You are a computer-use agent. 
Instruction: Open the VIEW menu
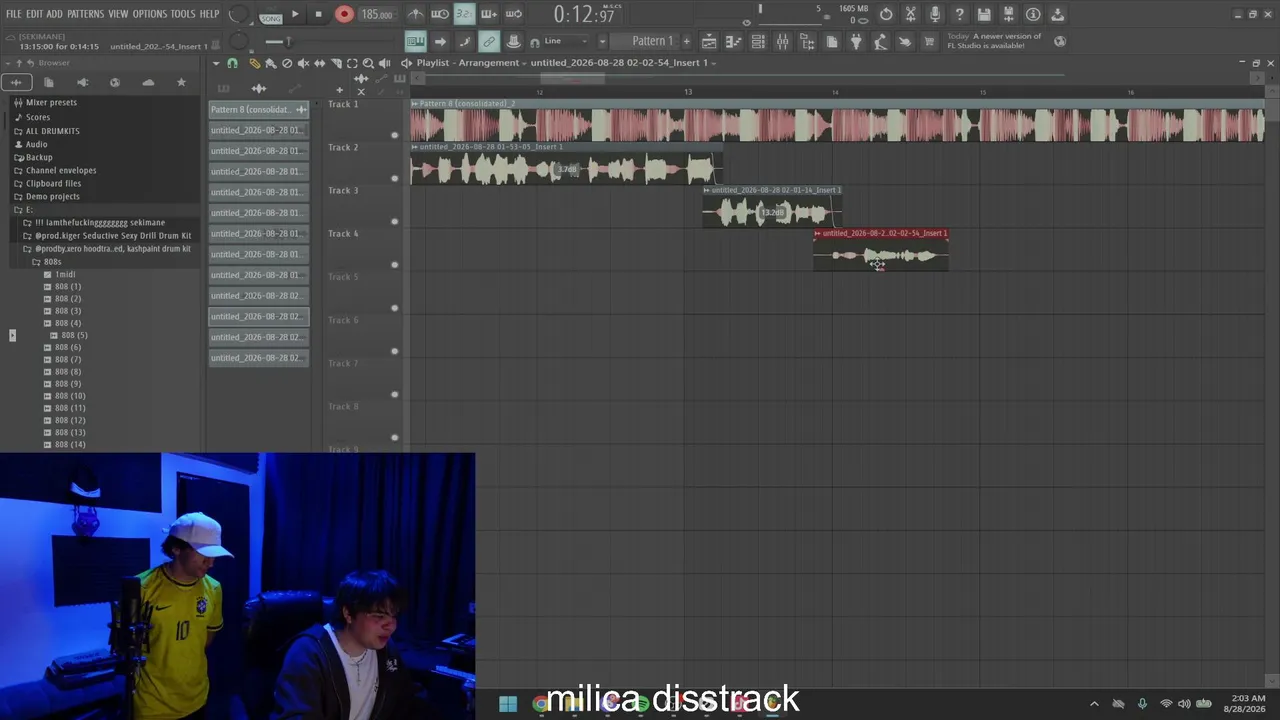[x=118, y=14]
